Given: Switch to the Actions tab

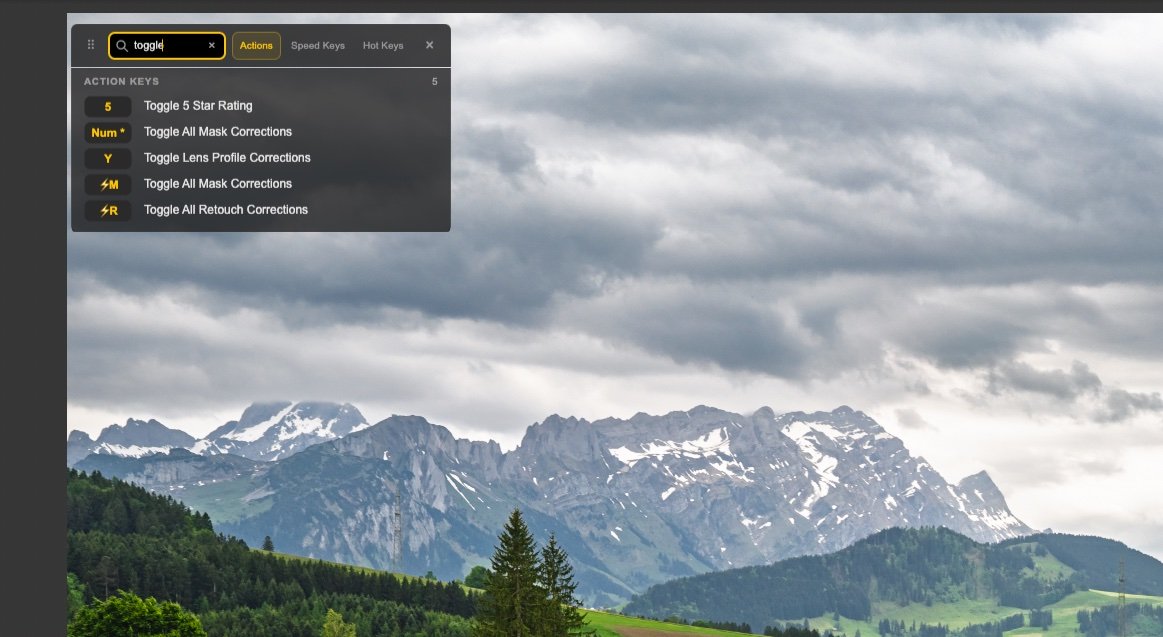Looking at the screenshot, I should pyautogui.click(x=256, y=46).
